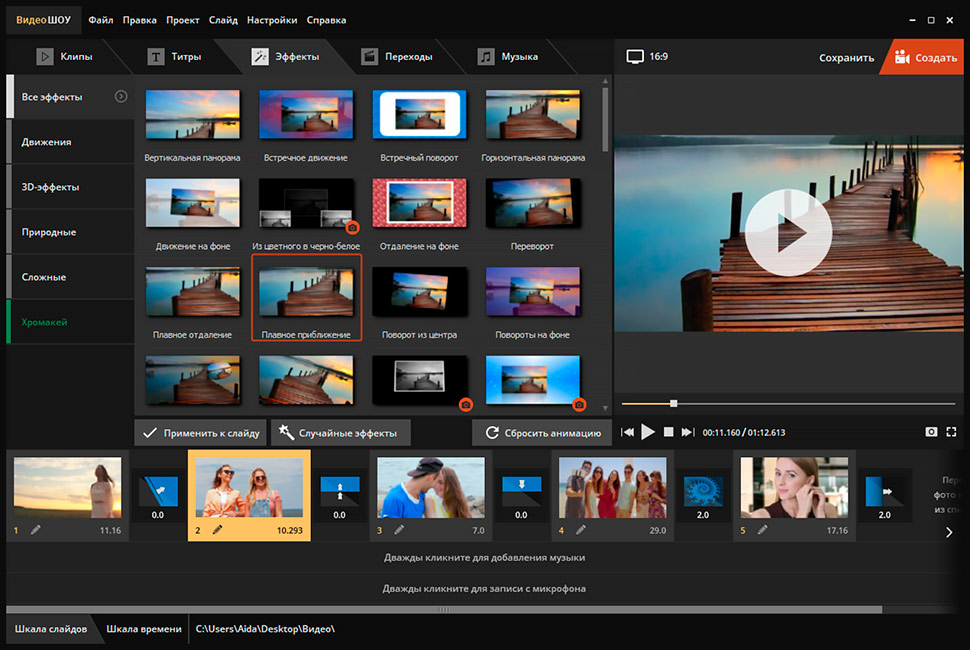Click Случайные эффекты button
This screenshot has width=970, height=650.
click(341, 433)
